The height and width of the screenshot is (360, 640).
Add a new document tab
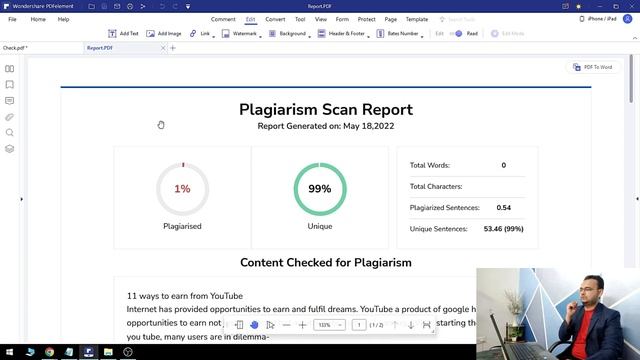173,48
